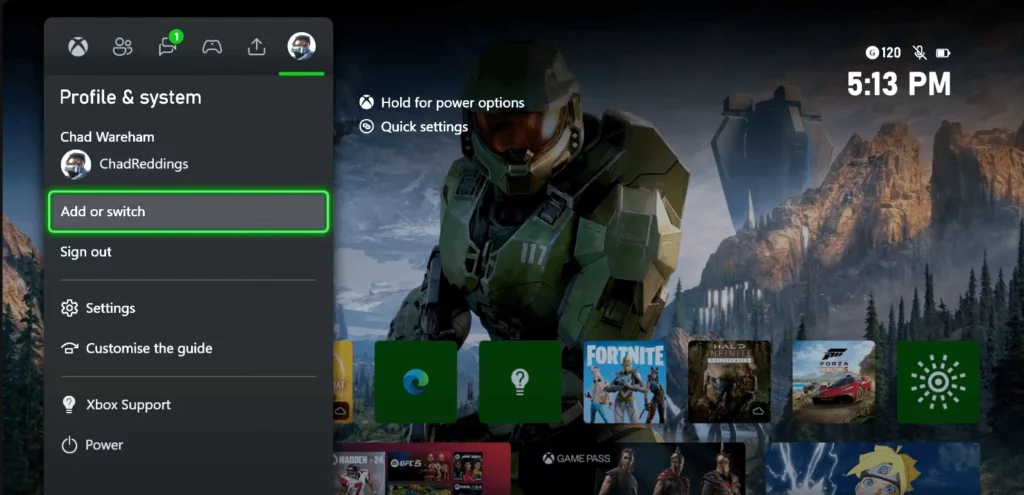
Task: Click the controller battery status icon
Action: [x=943, y=53]
